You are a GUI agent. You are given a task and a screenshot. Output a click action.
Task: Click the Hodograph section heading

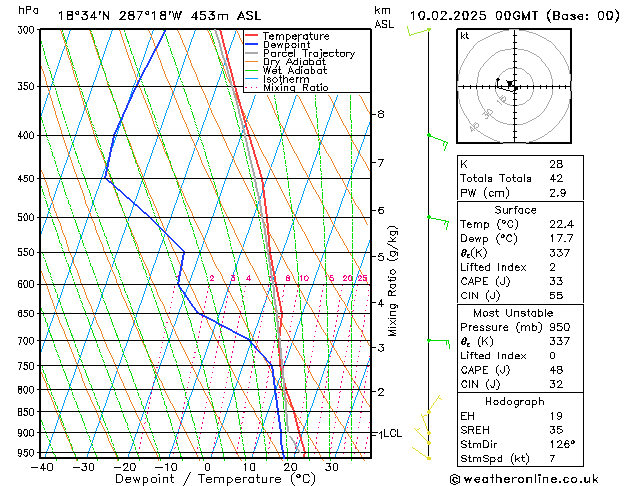coord(515,402)
